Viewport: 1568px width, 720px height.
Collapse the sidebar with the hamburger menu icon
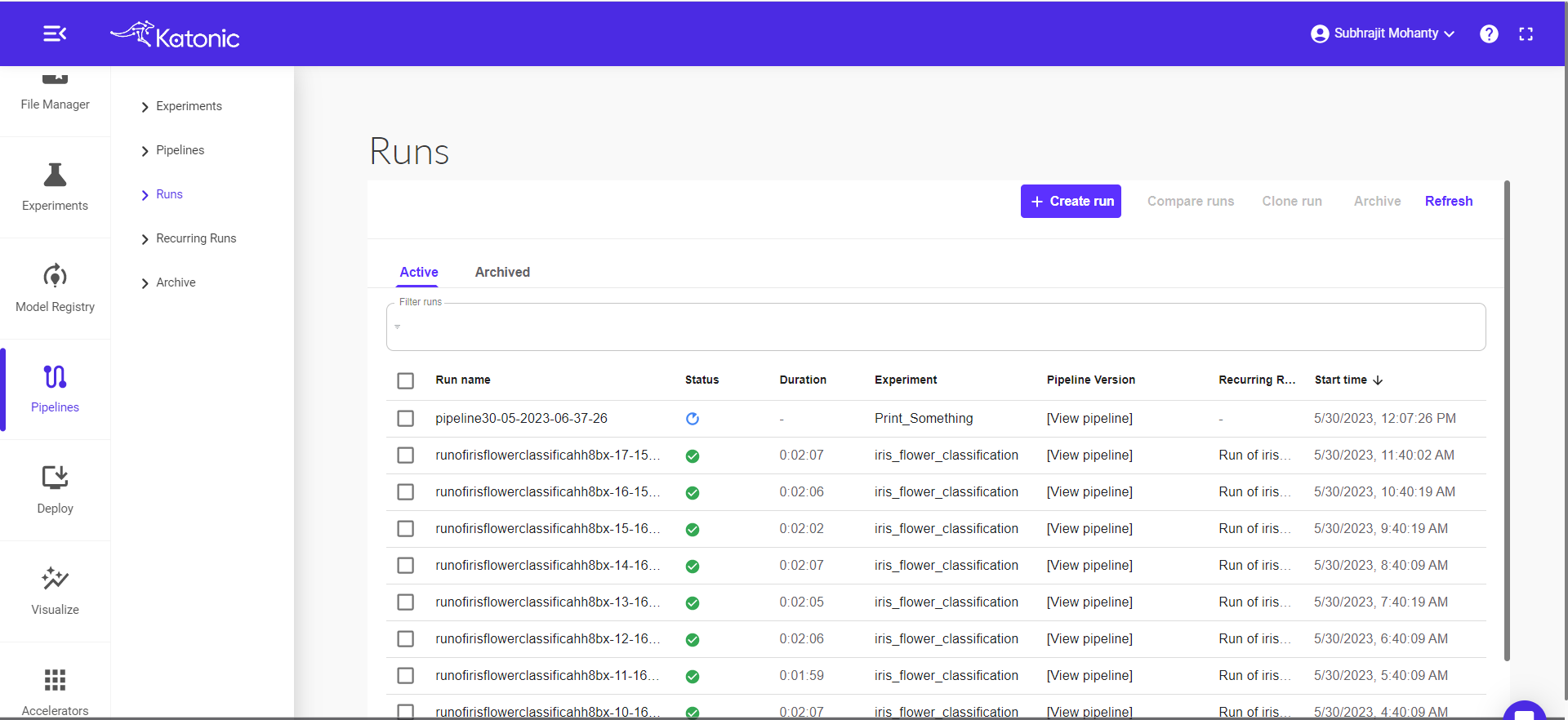tap(55, 33)
